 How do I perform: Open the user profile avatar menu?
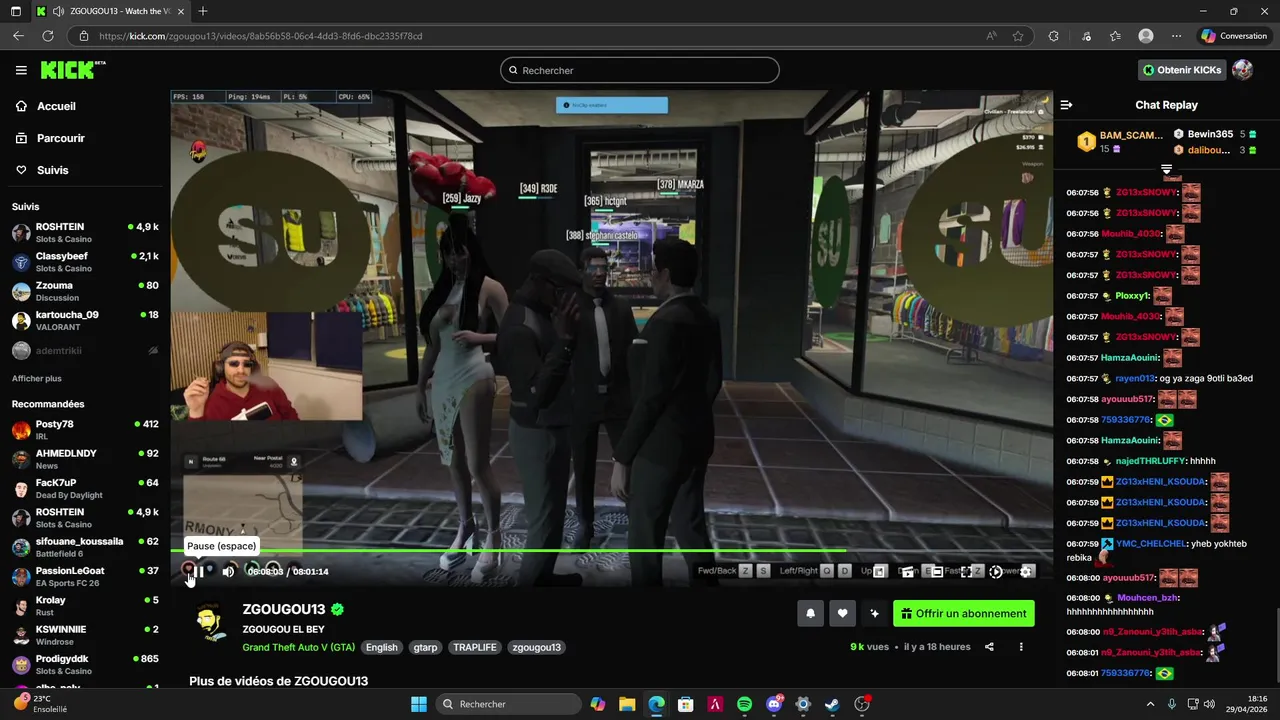pyautogui.click(x=1243, y=70)
